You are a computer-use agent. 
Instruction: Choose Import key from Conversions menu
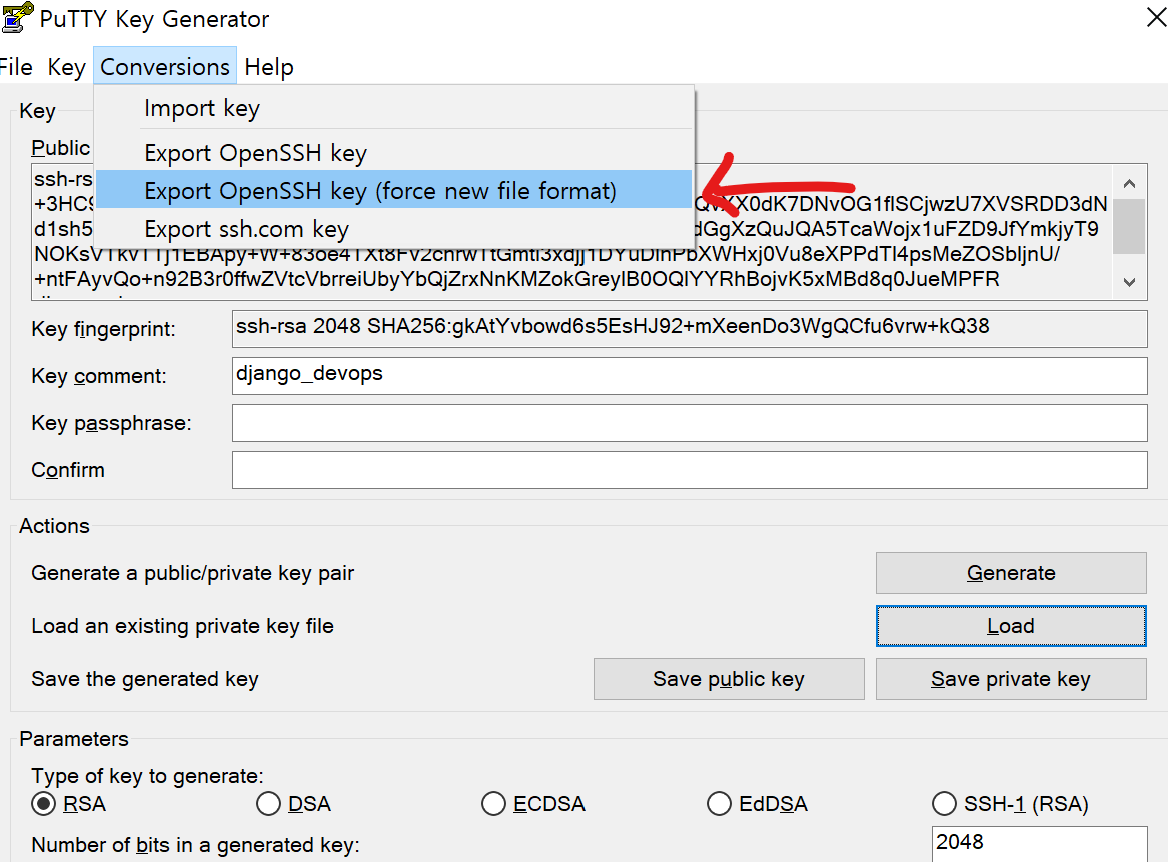394,108
